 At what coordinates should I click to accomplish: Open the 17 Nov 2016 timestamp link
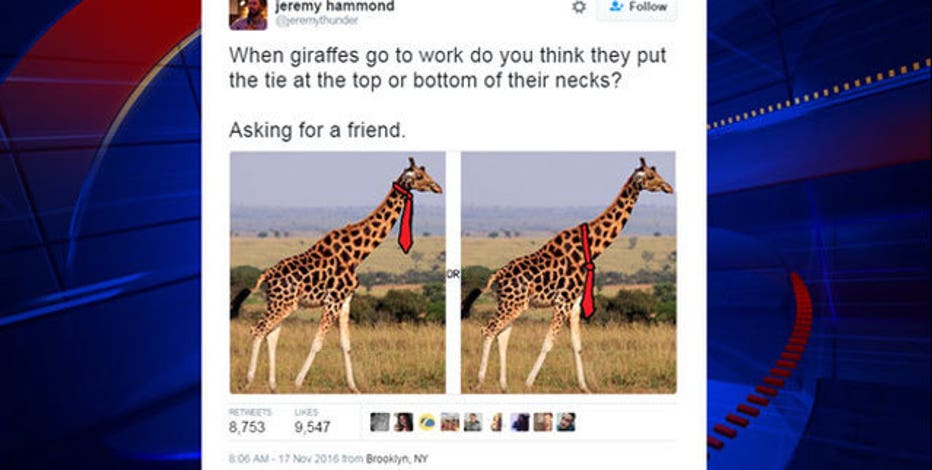286,459
